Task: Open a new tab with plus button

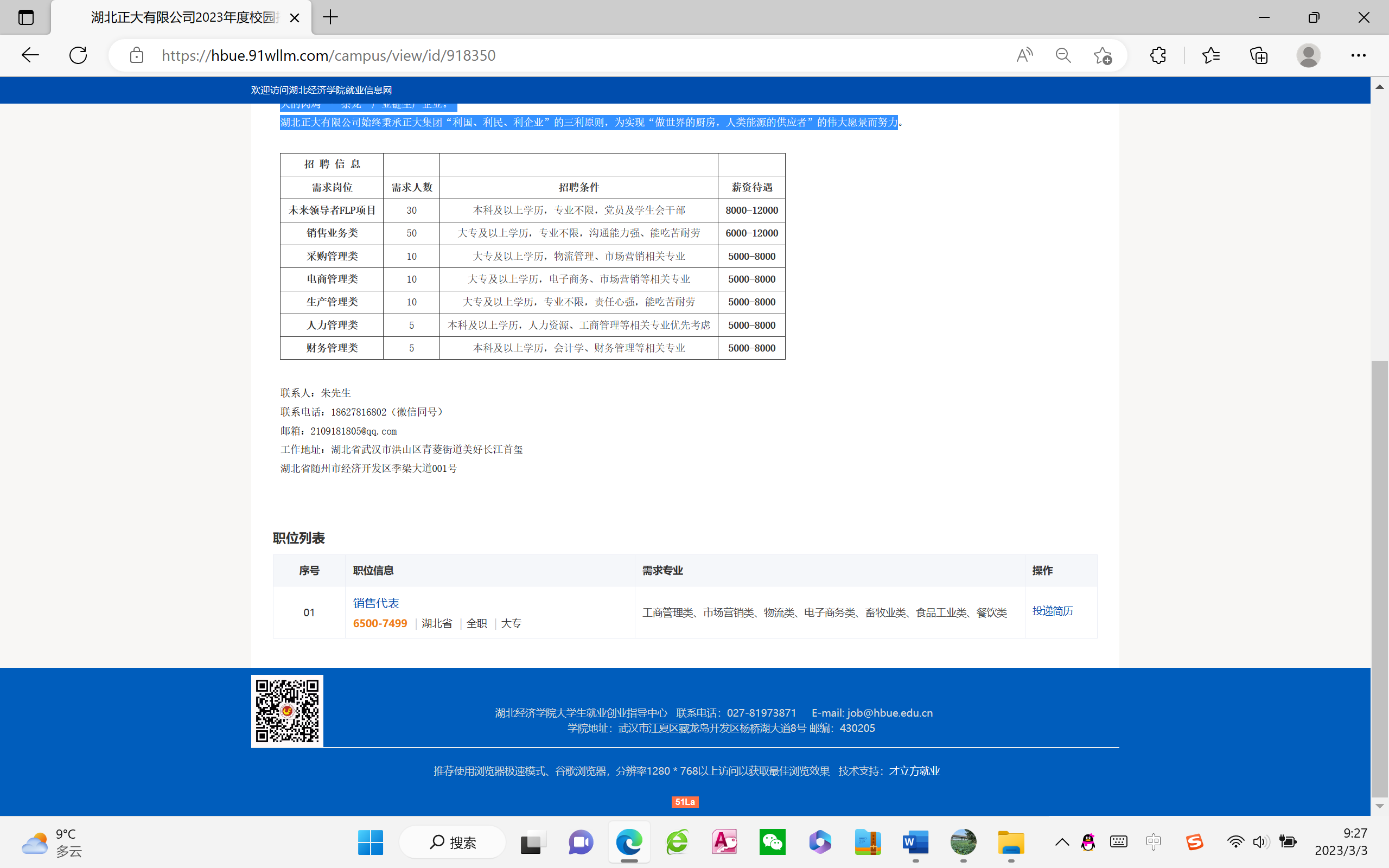Action: click(x=330, y=17)
